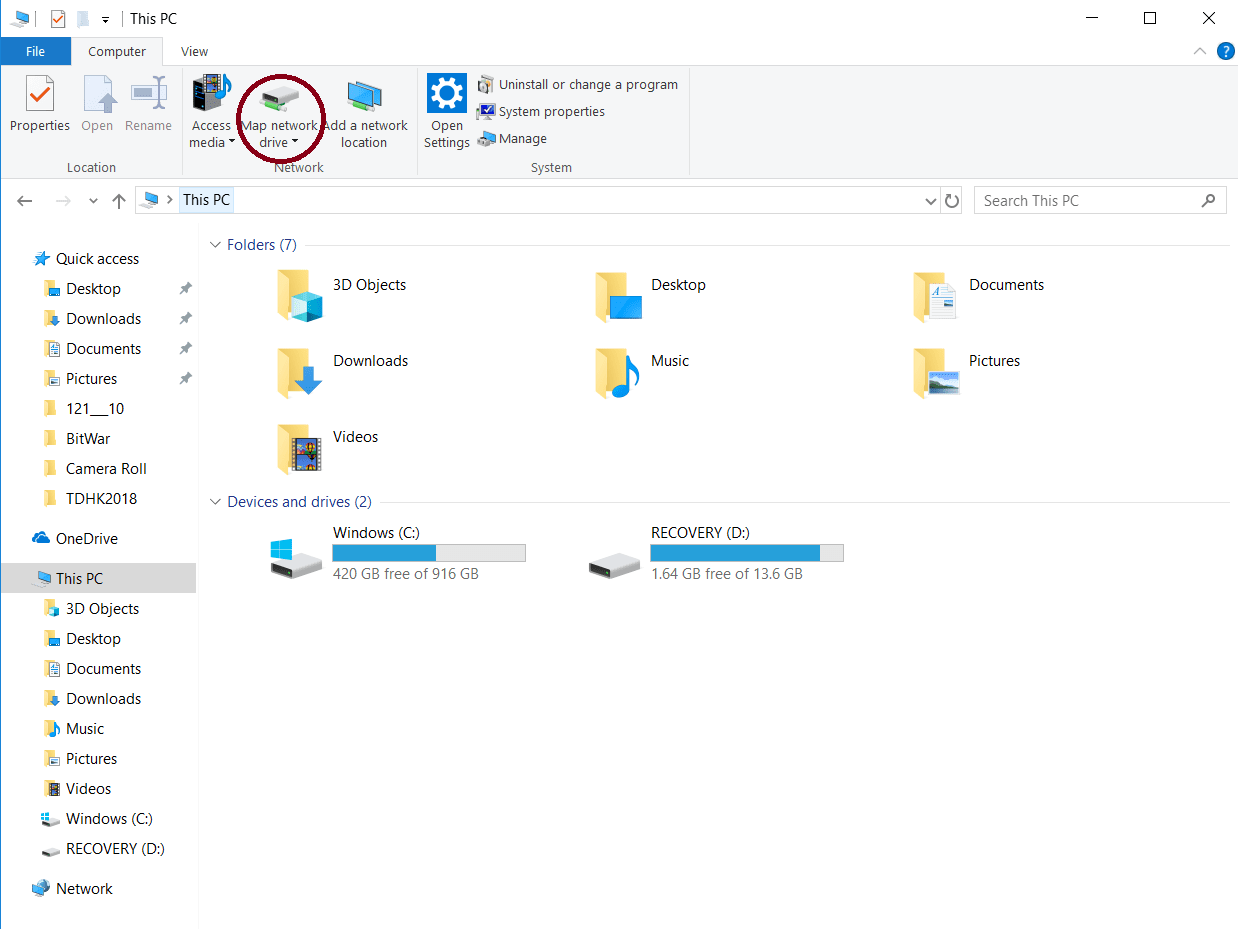Screen dimensions: 1238x929
Task: Click OneDrive in navigation pane
Action: (x=86, y=539)
